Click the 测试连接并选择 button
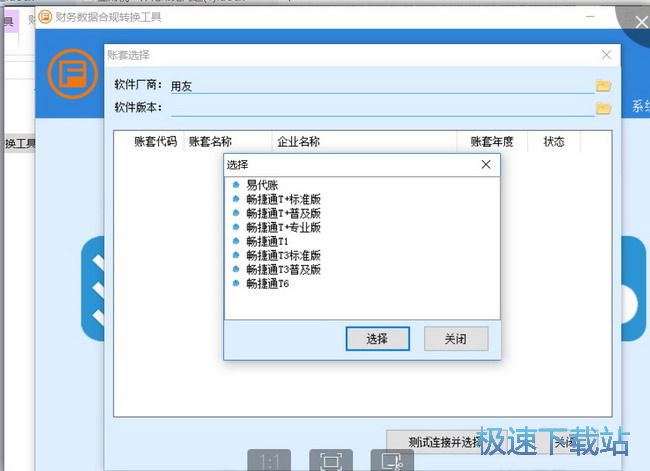Image resolution: width=650 pixels, height=471 pixels. point(446,442)
